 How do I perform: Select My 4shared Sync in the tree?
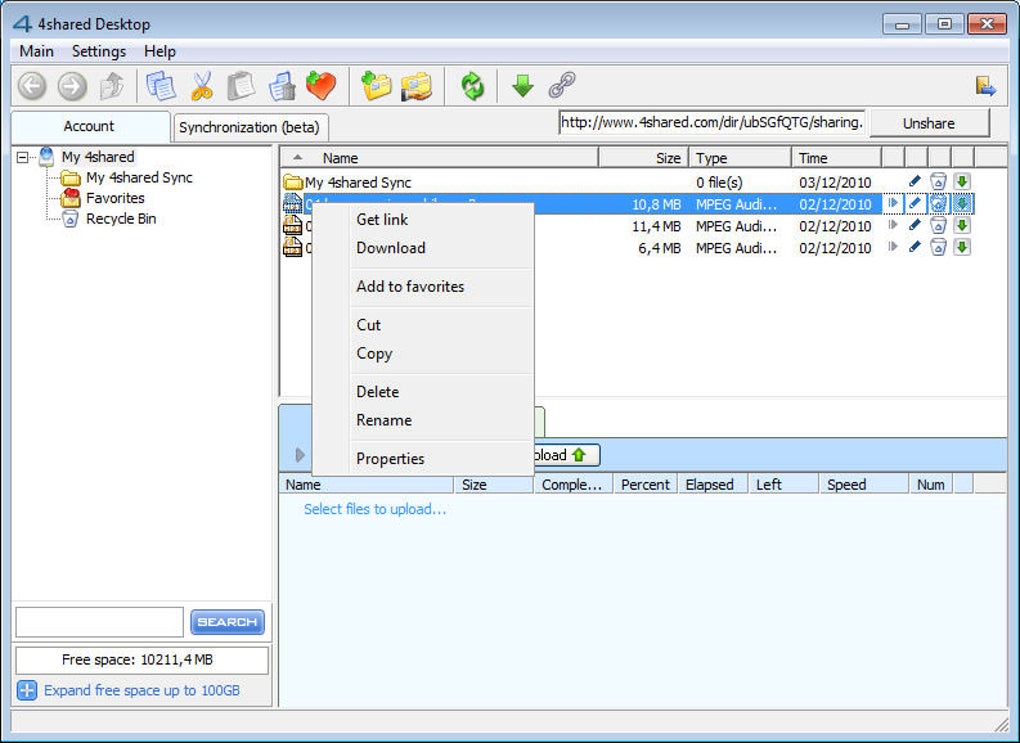tap(139, 178)
